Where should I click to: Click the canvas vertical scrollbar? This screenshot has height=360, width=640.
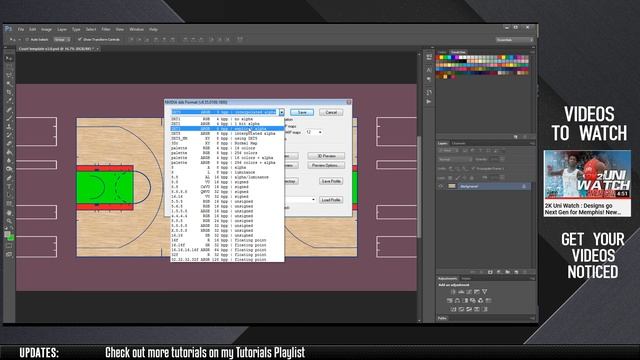pyautogui.click(x=418, y=186)
